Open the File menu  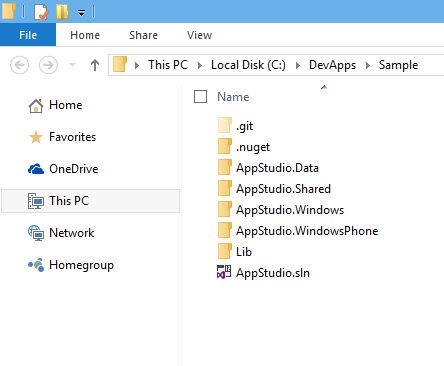(x=28, y=35)
